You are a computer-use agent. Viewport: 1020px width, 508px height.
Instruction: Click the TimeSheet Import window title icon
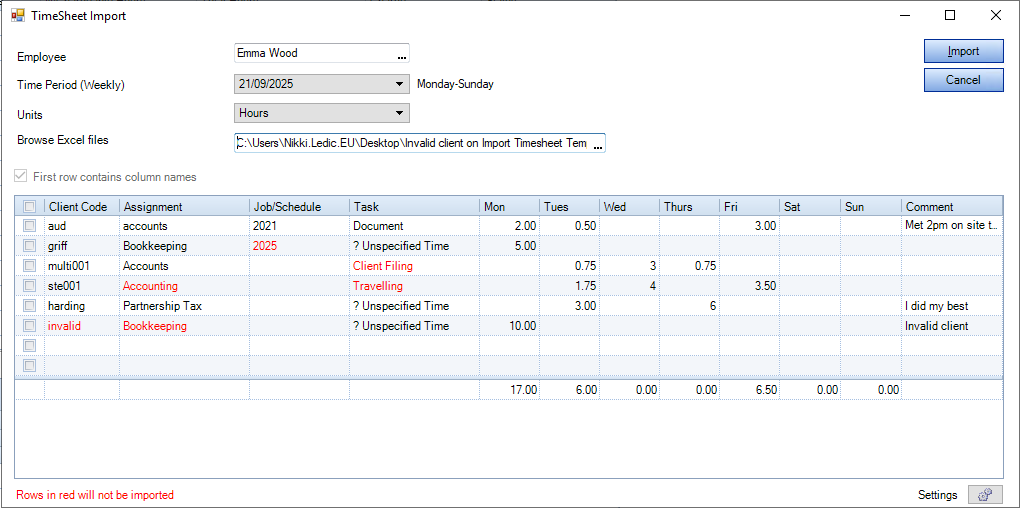click(18, 16)
